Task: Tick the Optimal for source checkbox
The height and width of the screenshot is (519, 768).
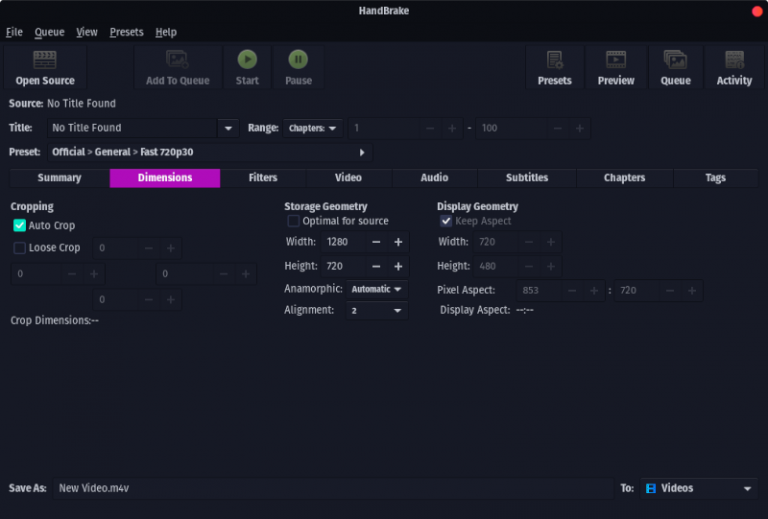Action: click(x=294, y=221)
